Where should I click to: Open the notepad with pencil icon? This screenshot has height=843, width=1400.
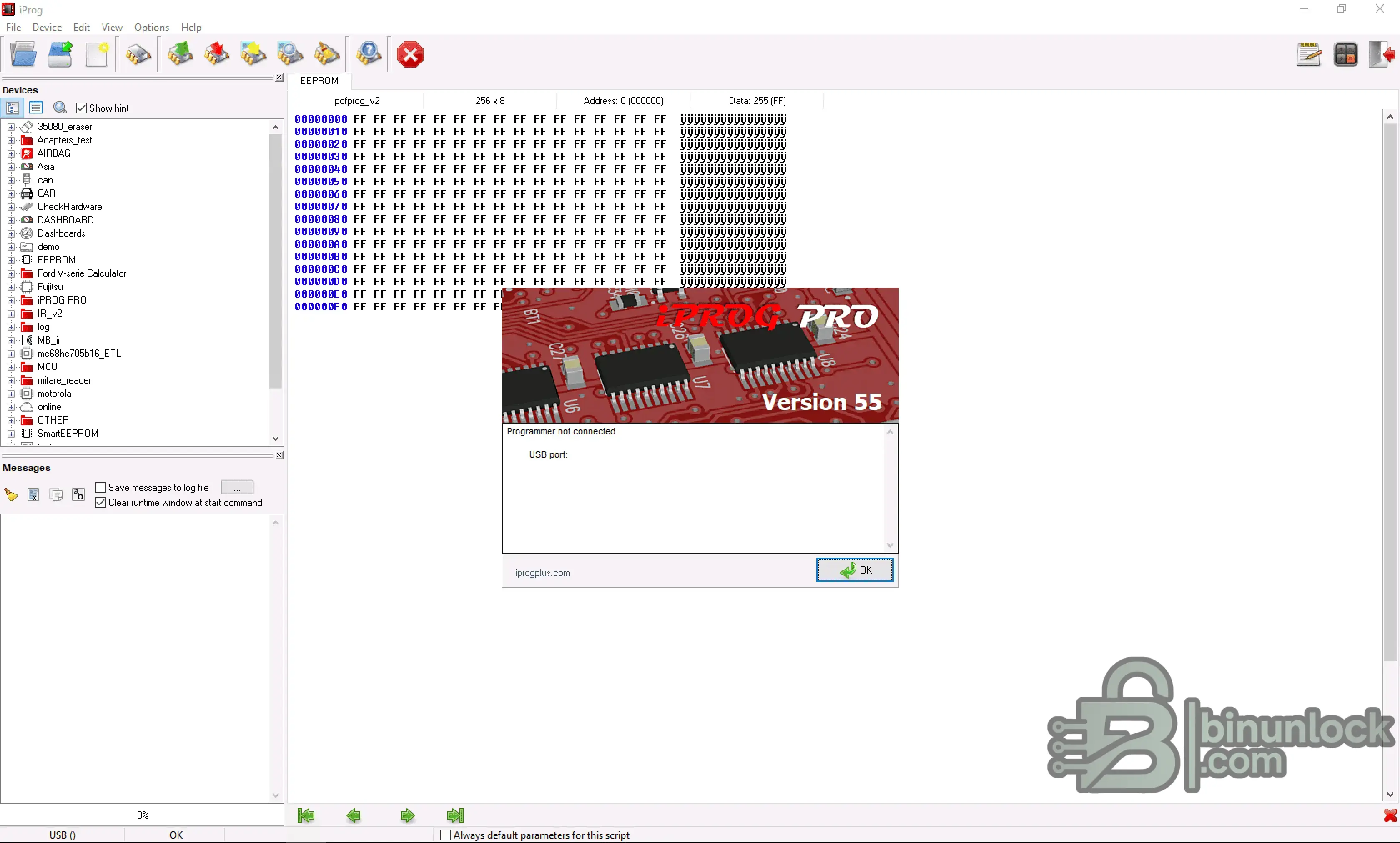(x=1309, y=55)
